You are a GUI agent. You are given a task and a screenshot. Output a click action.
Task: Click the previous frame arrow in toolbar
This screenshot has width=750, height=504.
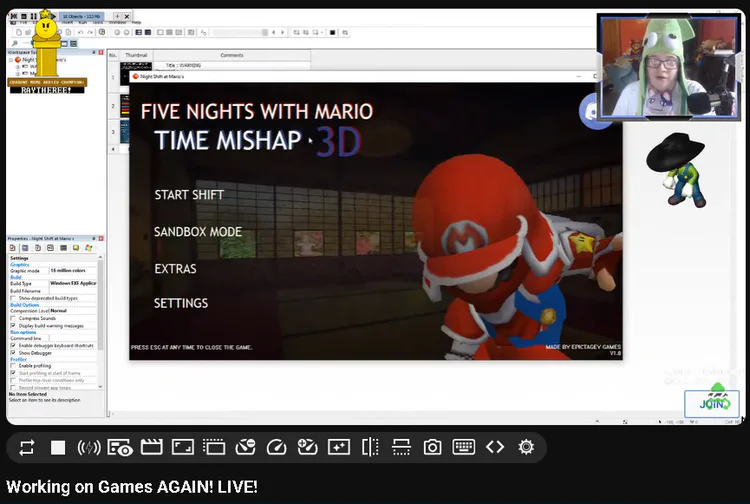274,33
